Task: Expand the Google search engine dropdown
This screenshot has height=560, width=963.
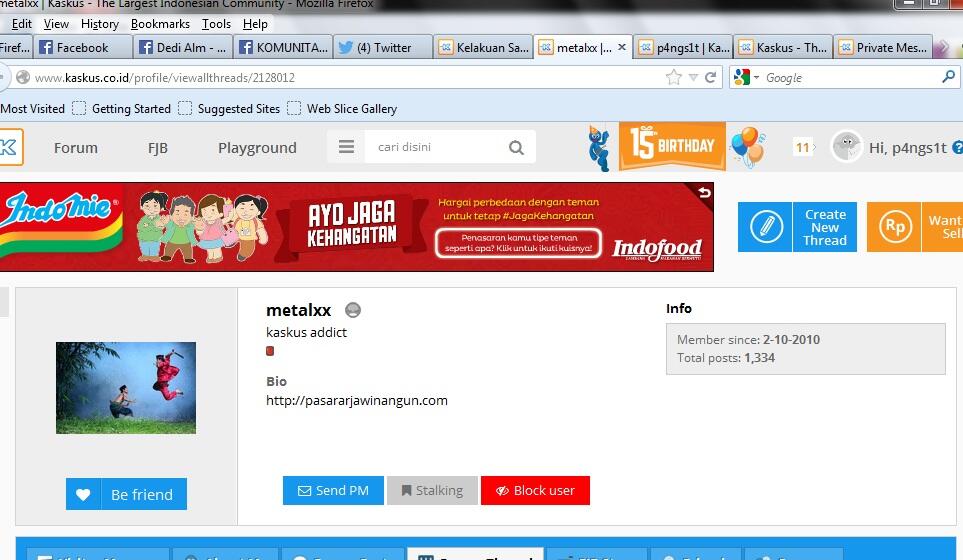Action: [x=746, y=77]
